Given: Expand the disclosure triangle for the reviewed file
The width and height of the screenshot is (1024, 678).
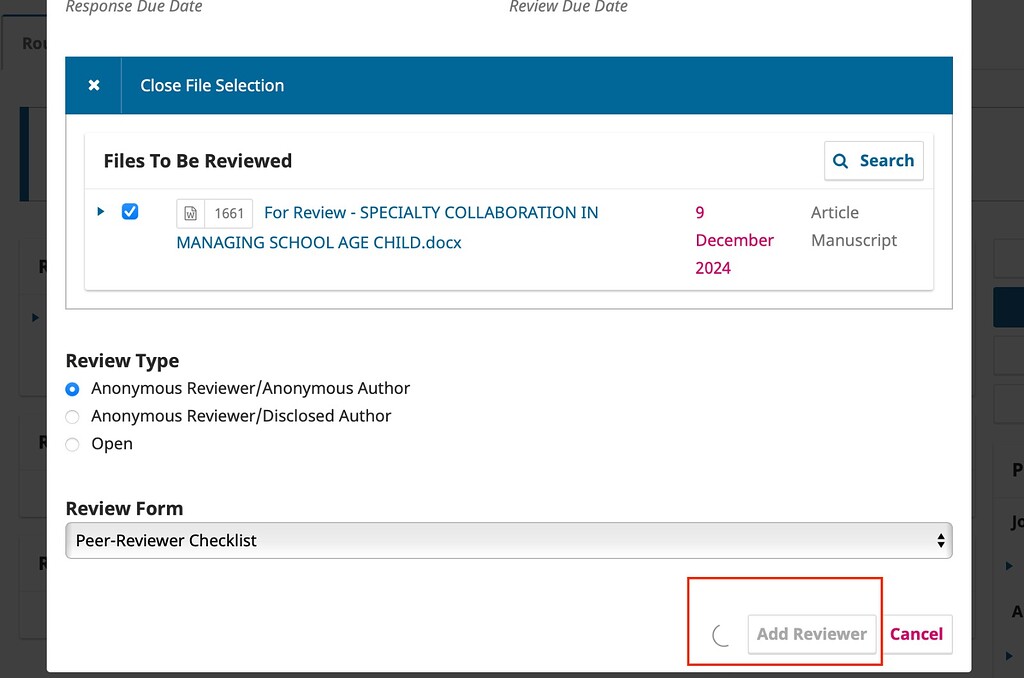Looking at the screenshot, I should (x=99, y=211).
